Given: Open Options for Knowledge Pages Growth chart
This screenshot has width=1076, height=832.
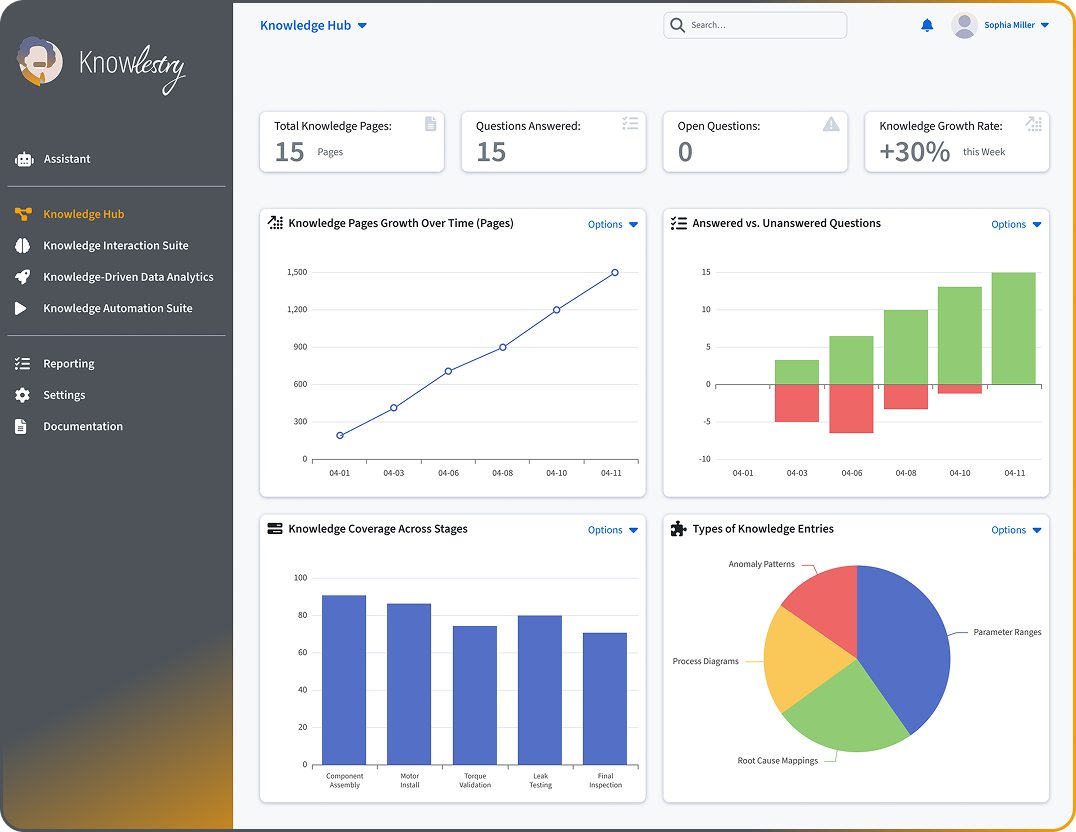Looking at the screenshot, I should click(x=612, y=225).
